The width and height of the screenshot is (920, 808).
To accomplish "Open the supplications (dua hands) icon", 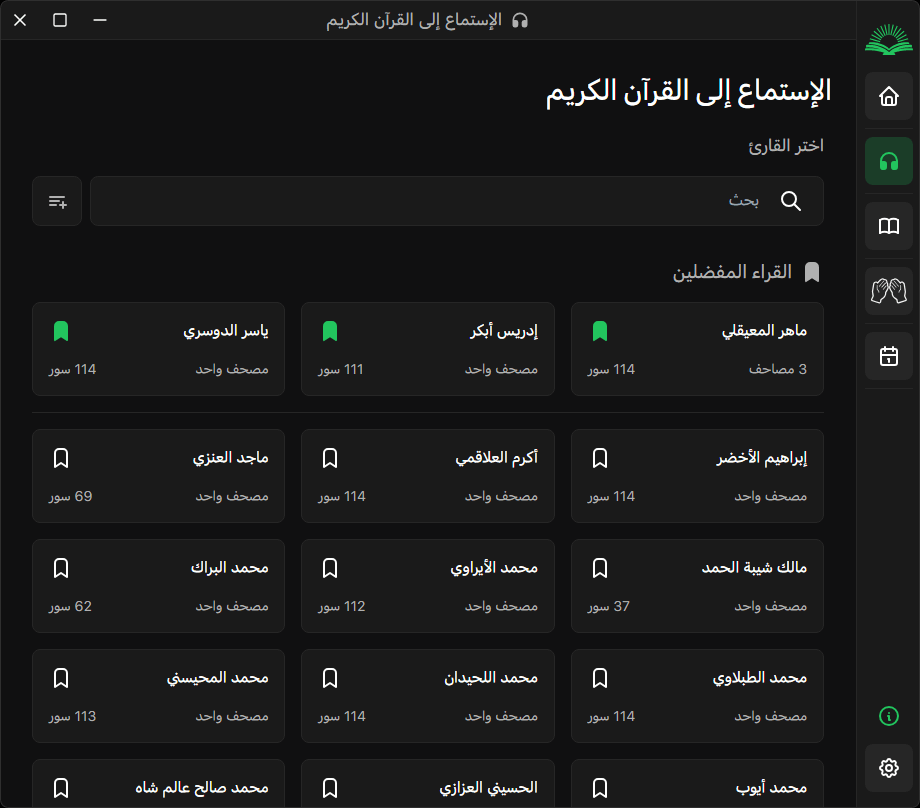I will point(887,291).
